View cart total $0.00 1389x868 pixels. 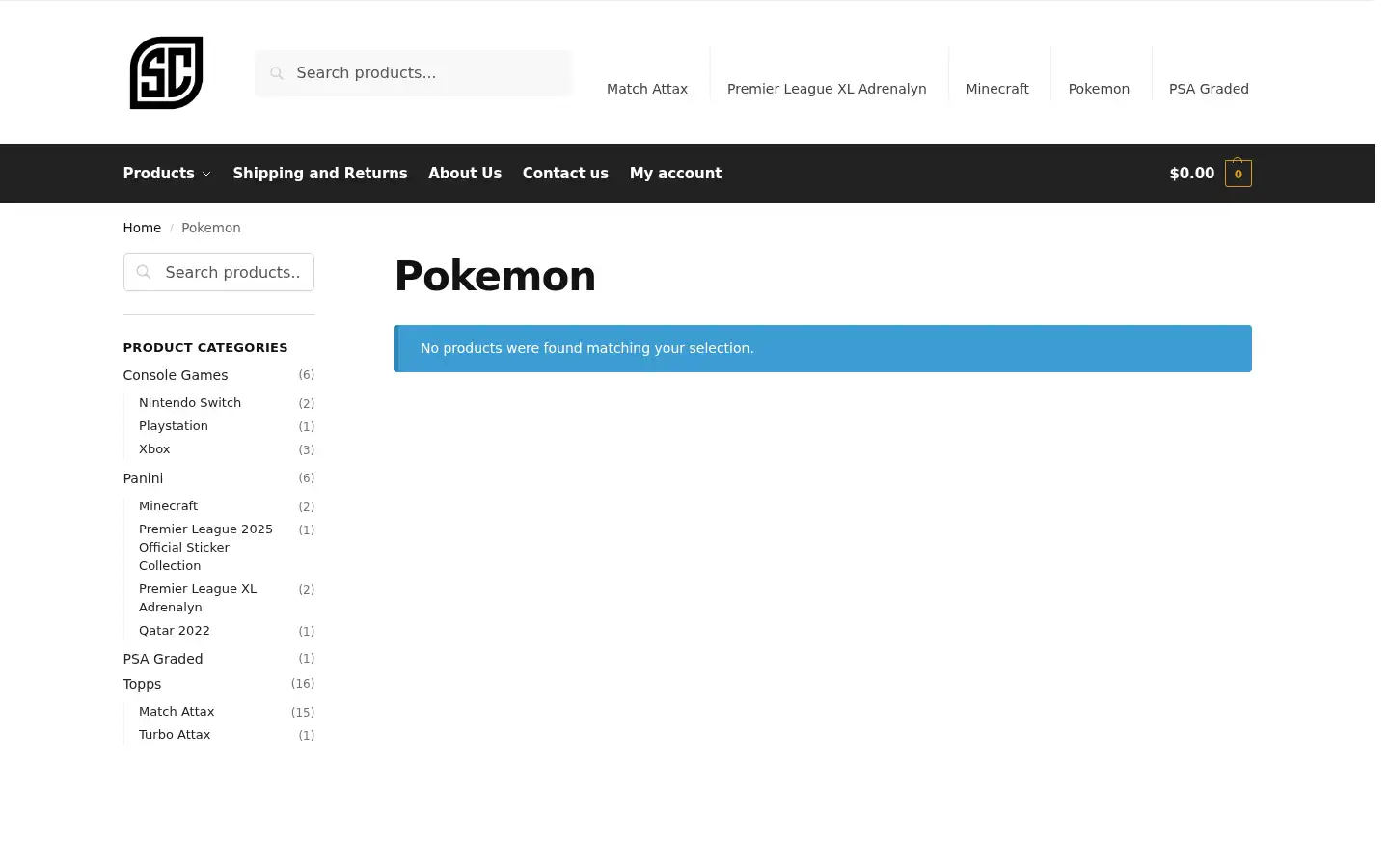1192,174
